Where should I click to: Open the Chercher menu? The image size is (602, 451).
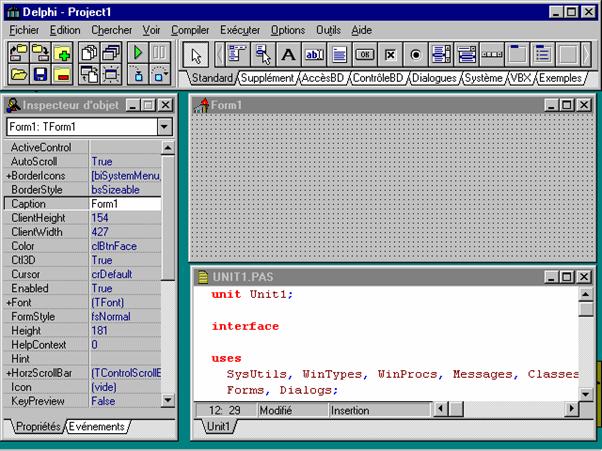tap(111, 30)
